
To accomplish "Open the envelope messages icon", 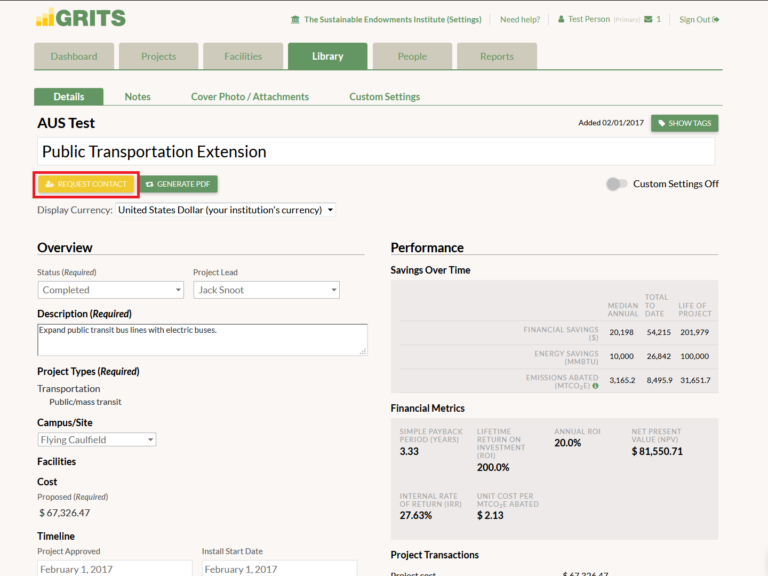I will pos(648,19).
